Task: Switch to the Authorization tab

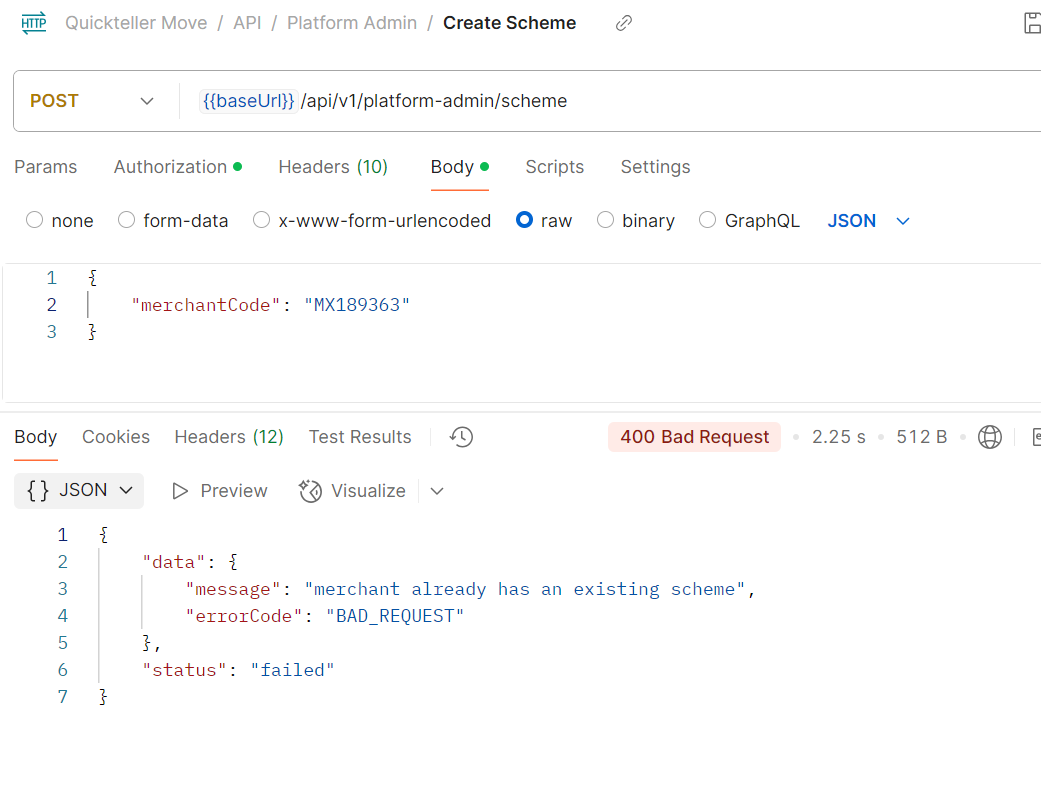Action: 177,167
